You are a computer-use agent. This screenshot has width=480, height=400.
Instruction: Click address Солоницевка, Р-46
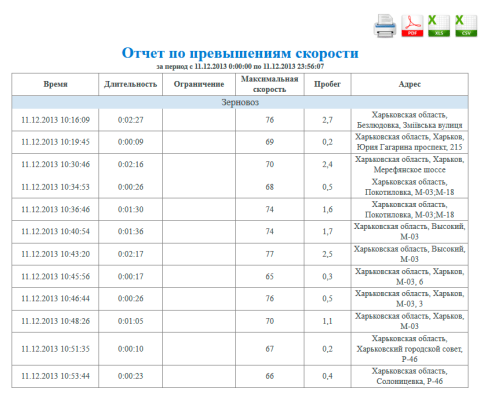pos(410,381)
